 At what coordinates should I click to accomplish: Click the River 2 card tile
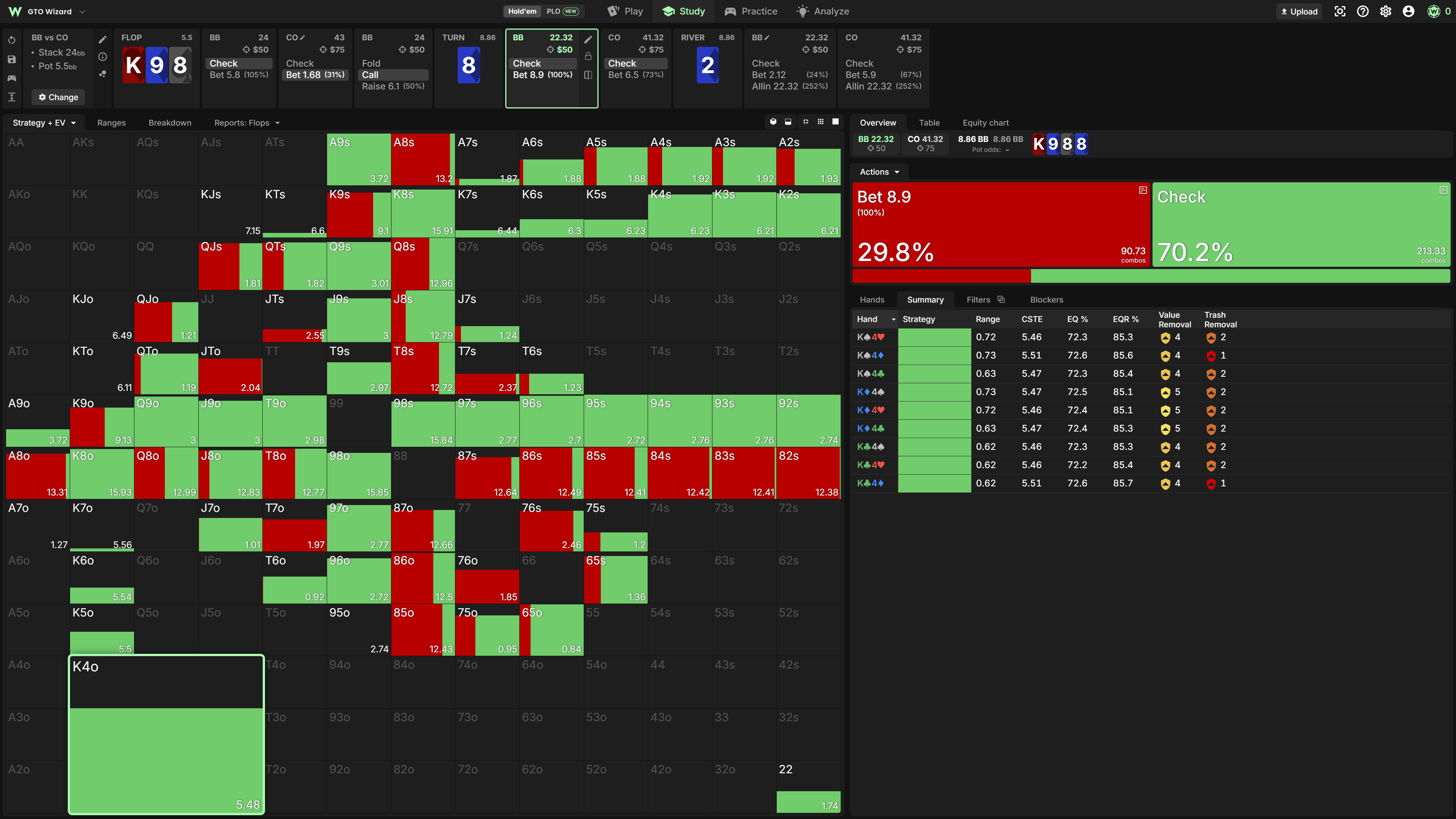pos(707,65)
